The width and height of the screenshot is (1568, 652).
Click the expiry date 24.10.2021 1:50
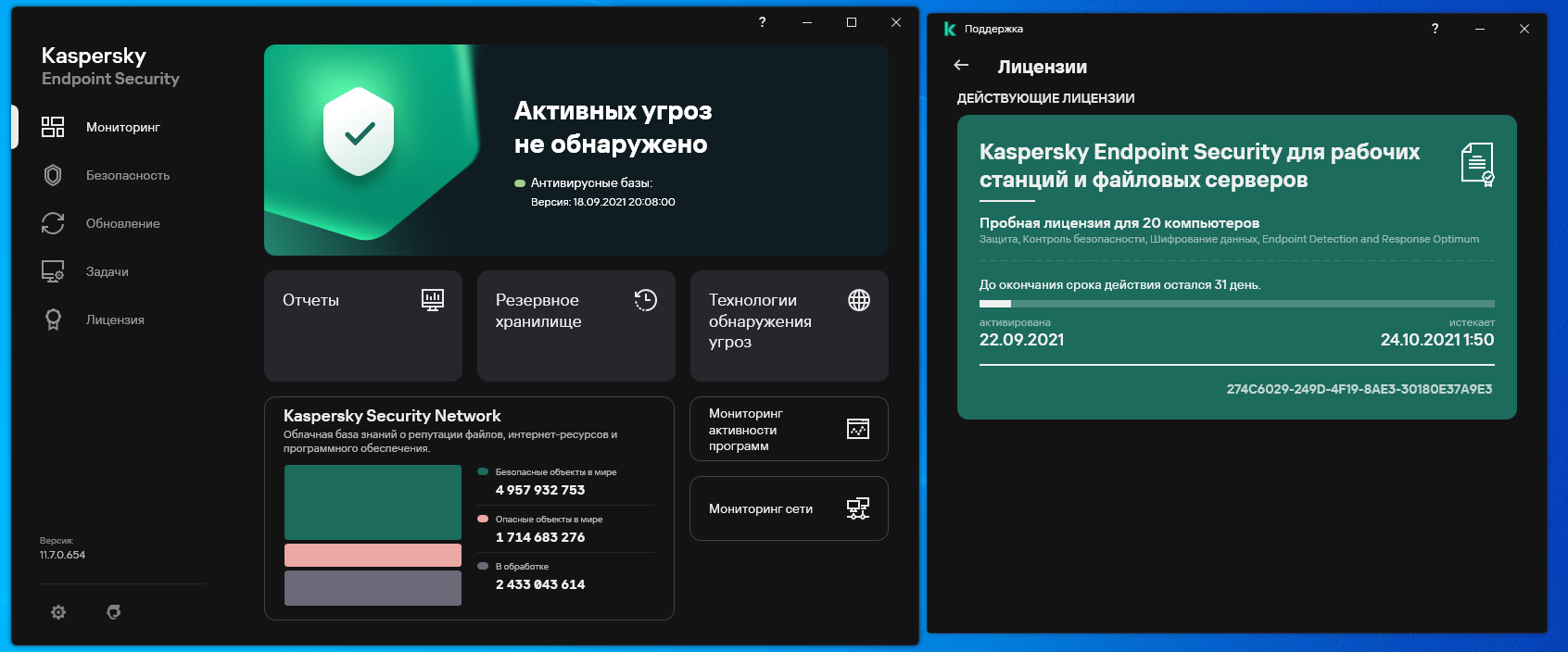click(x=1437, y=340)
